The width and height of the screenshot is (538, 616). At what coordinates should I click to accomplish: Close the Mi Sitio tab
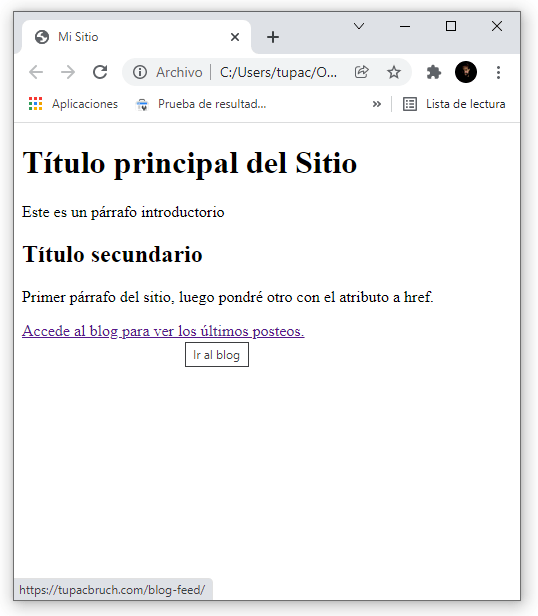tap(235, 37)
